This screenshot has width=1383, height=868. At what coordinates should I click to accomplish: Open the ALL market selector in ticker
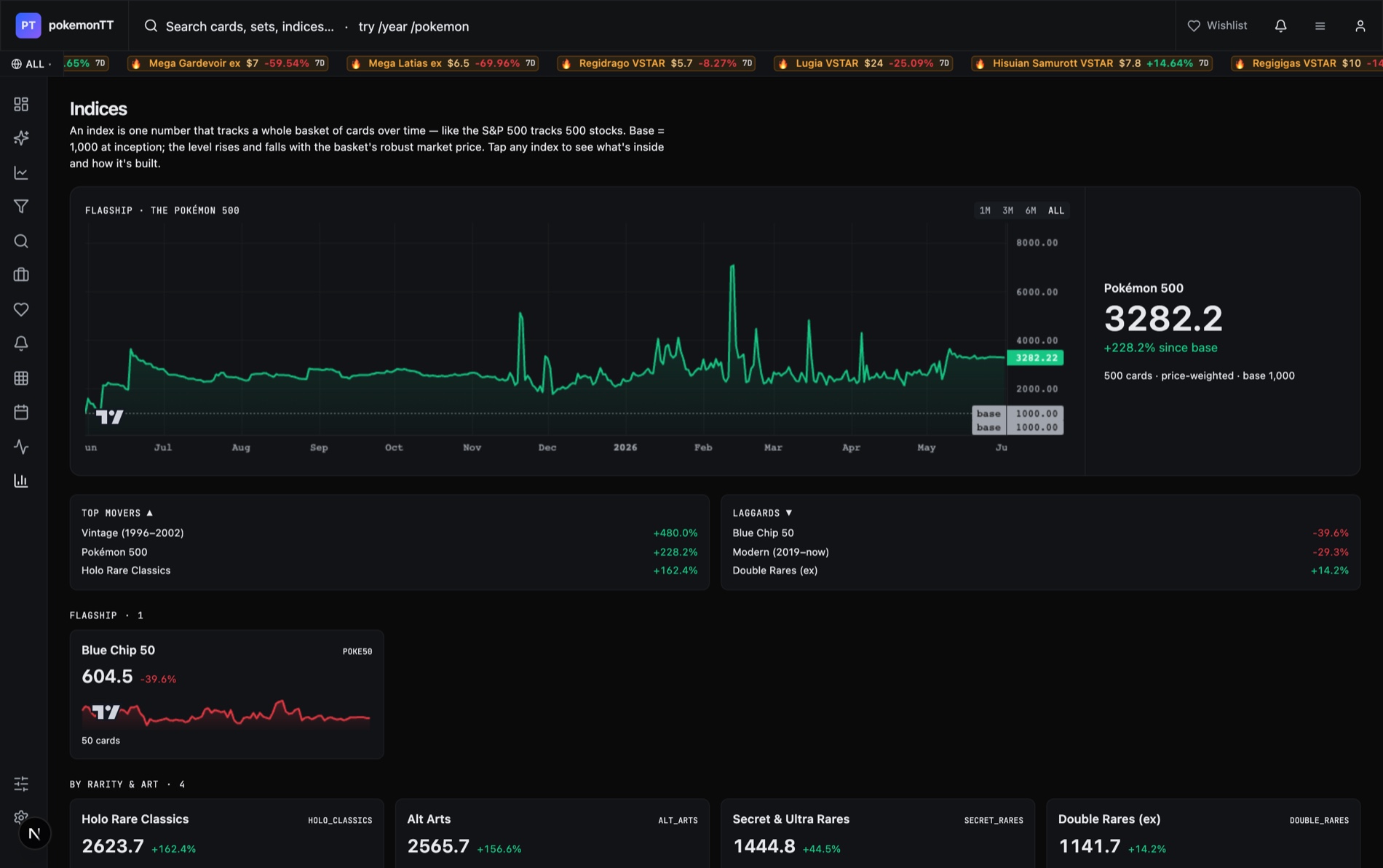[x=31, y=64]
